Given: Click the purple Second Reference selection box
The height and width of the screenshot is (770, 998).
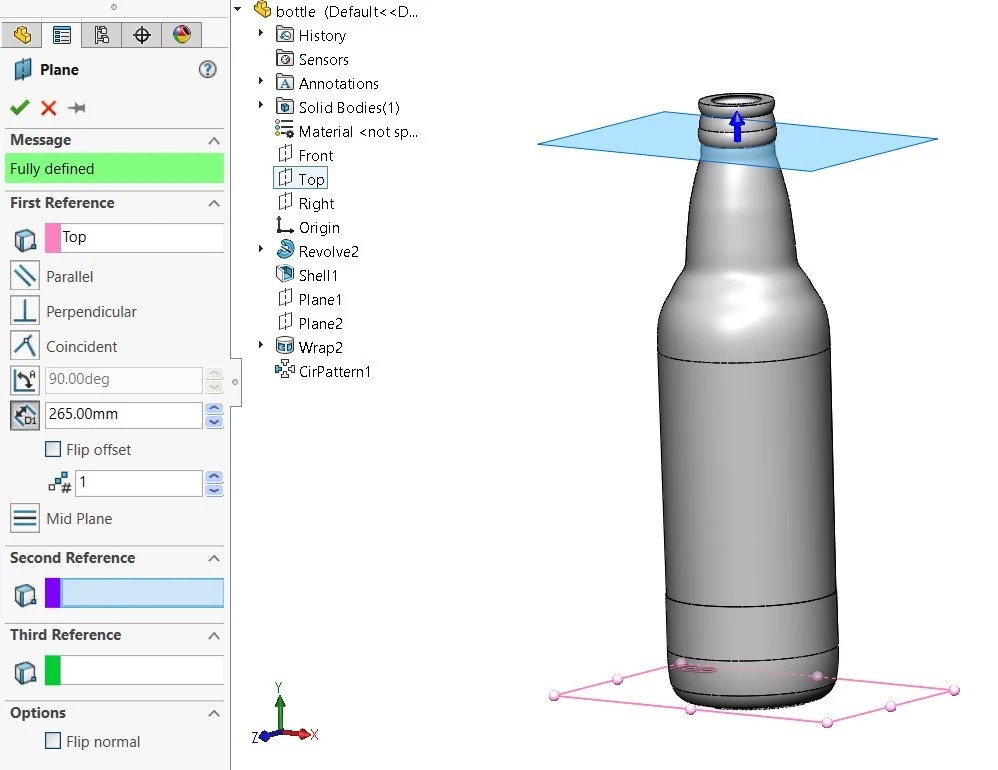Looking at the screenshot, I should point(134,592).
